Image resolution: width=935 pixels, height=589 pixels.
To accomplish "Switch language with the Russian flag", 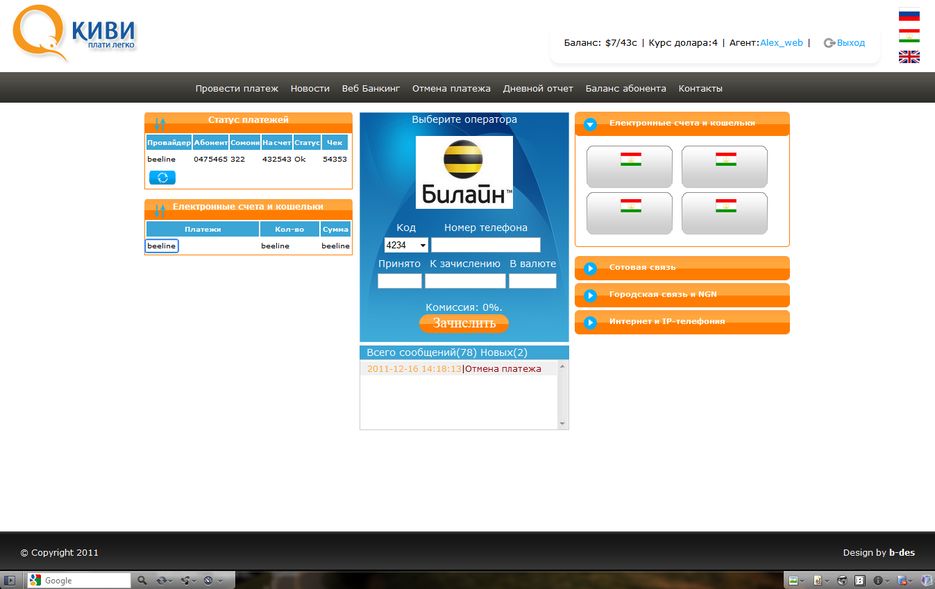I will [909, 15].
